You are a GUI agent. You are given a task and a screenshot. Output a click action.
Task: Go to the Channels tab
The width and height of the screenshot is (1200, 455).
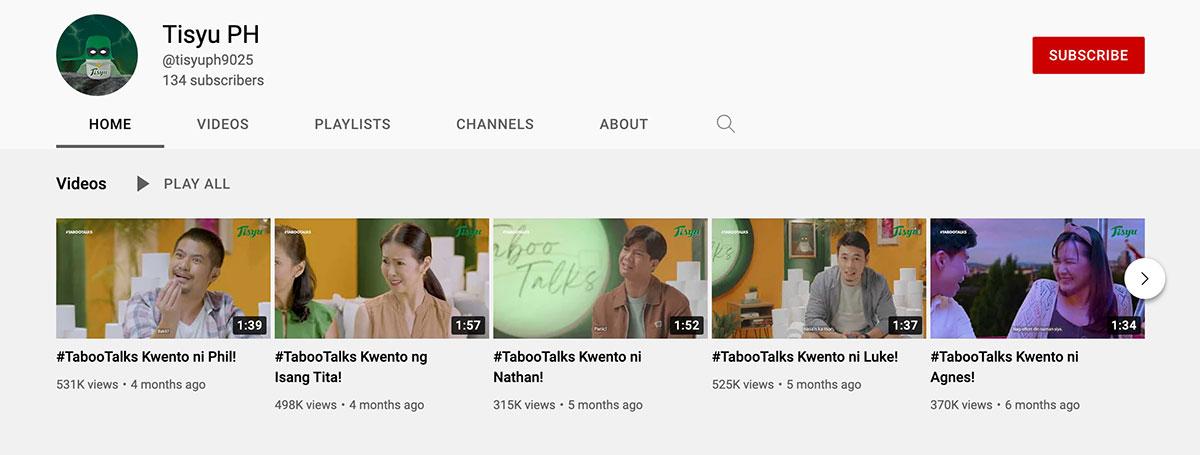coord(495,124)
